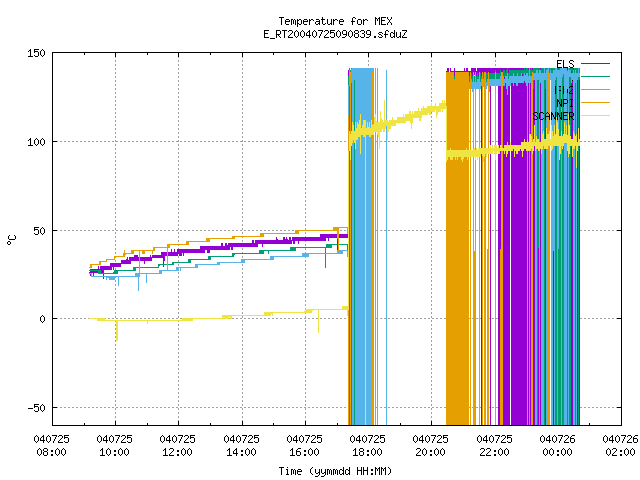Click the y-axis value 50
The image size is (640, 480).
(40, 231)
